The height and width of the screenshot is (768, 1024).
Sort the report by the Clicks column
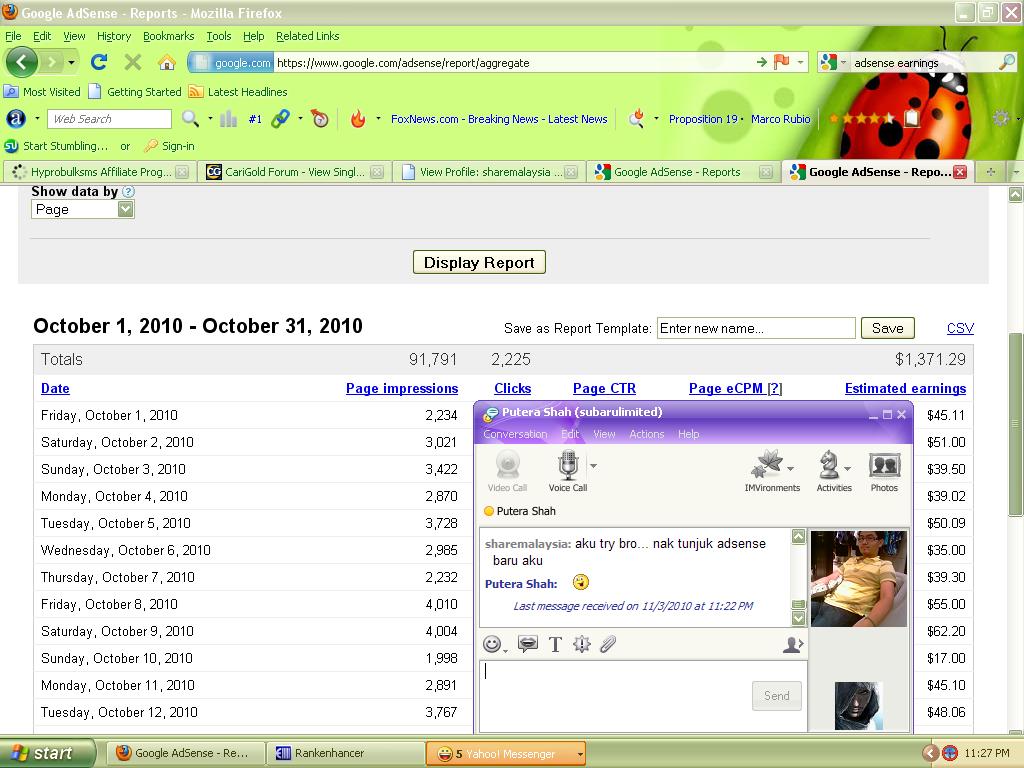513,389
